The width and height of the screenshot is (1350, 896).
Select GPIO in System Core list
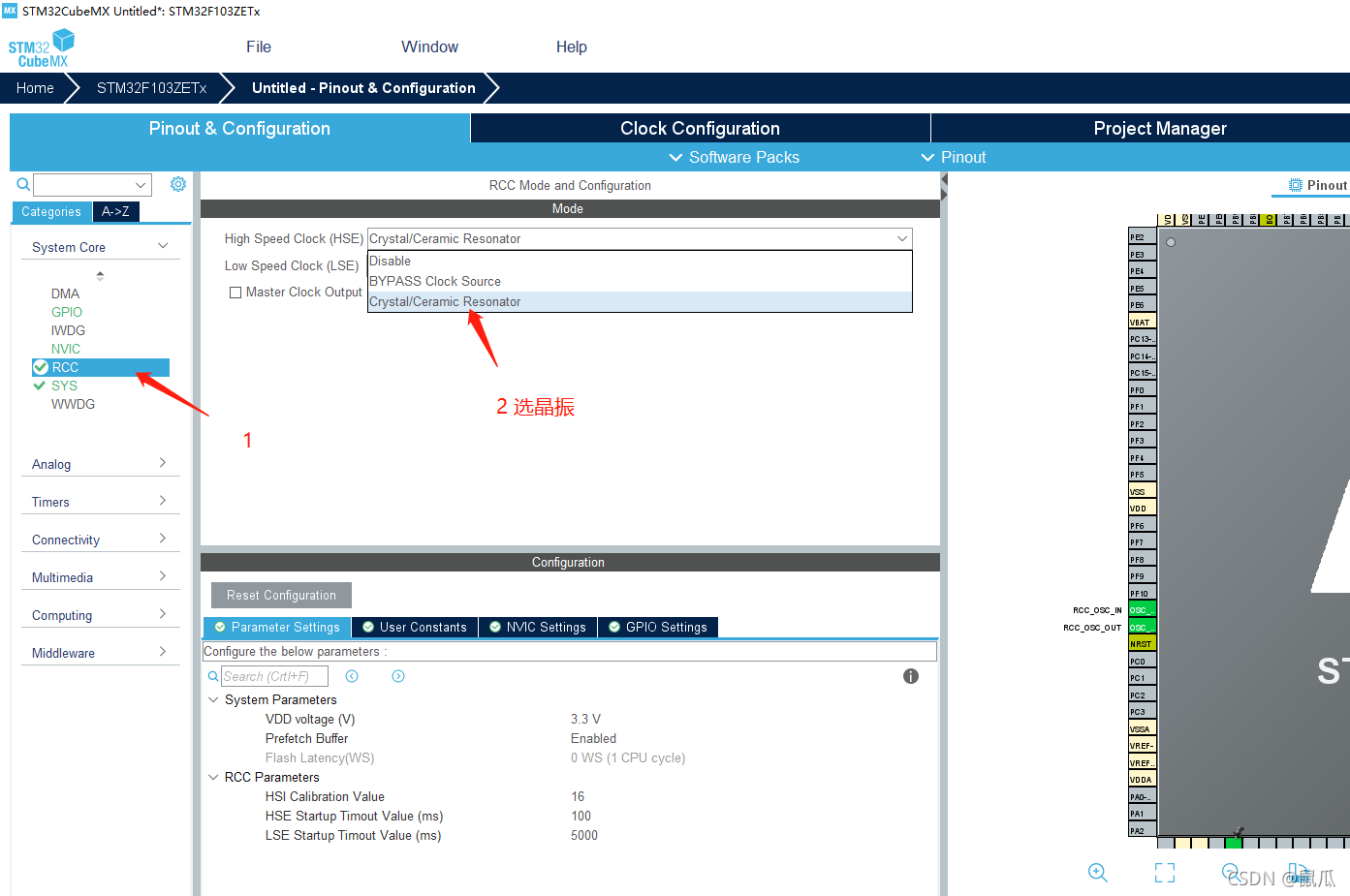coord(67,312)
